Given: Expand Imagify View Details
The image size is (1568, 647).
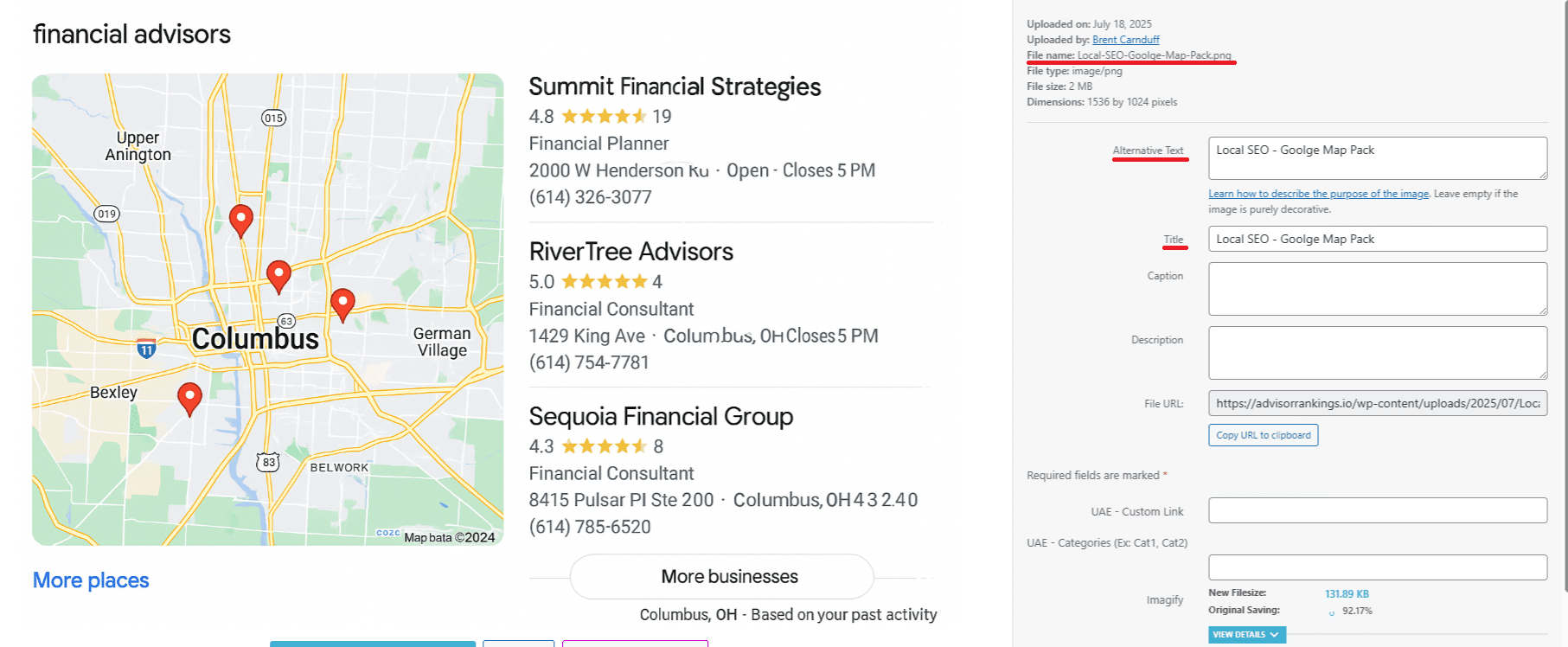Looking at the screenshot, I should 1246,635.
